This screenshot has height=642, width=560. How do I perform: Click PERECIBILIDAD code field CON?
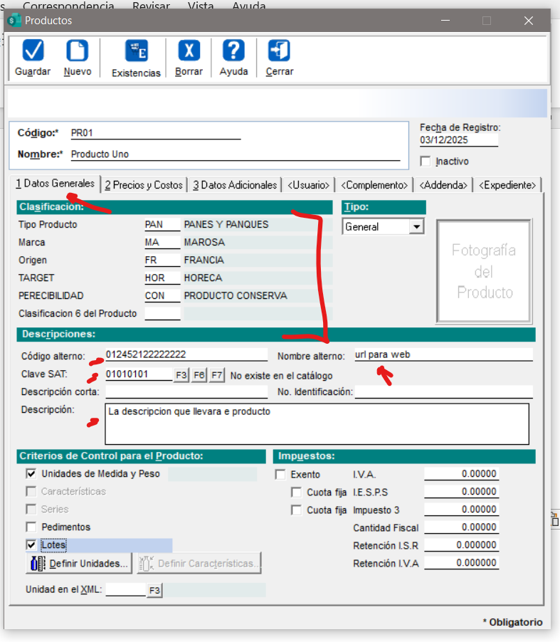tap(162, 296)
